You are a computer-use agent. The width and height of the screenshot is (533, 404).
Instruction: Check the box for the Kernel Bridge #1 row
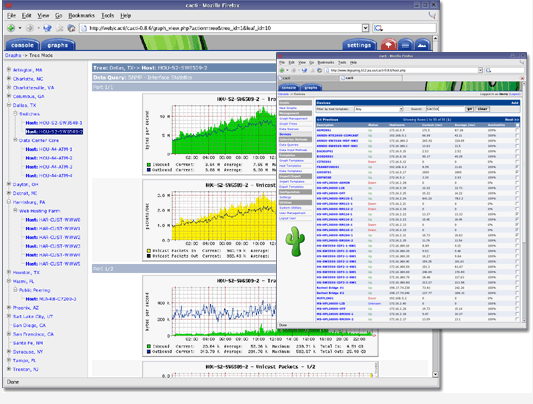[517, 287]
